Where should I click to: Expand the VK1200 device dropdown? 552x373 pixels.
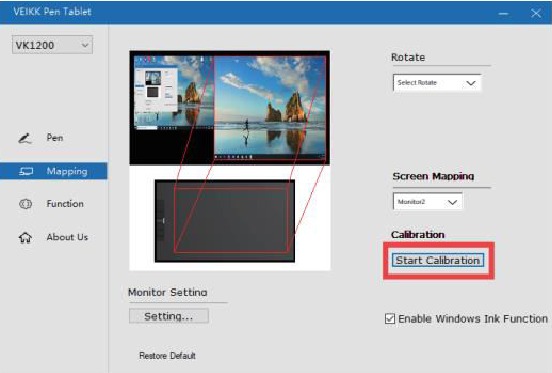coord(52,45)
